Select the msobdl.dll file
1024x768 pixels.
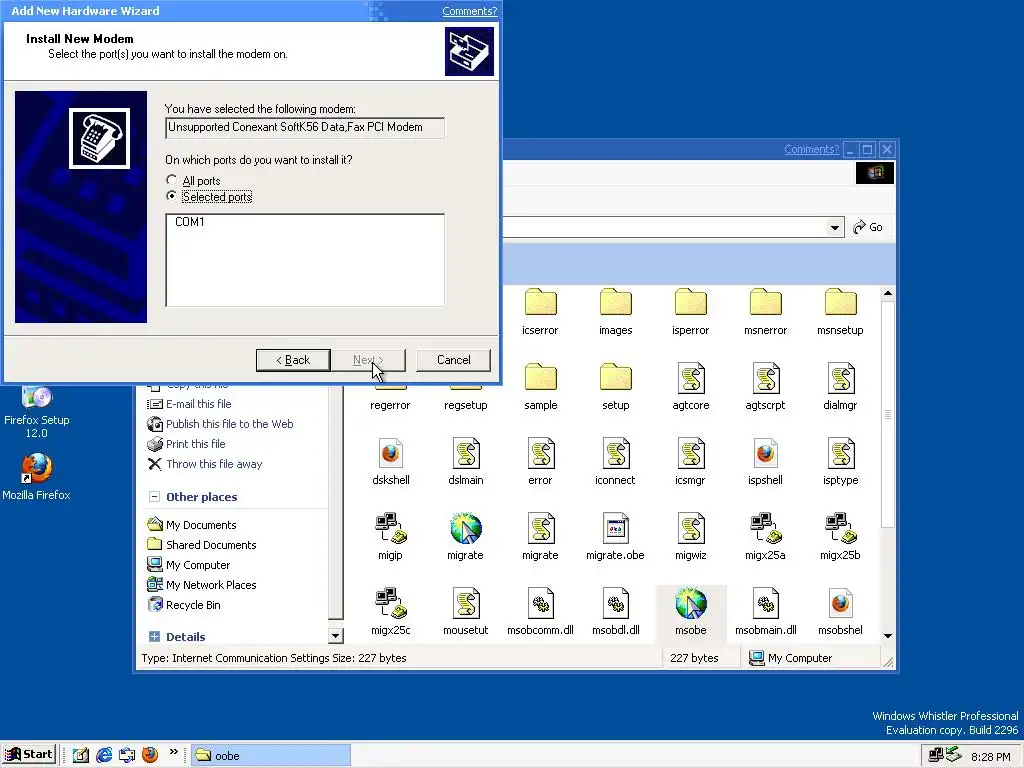click(x=615, y=613)
